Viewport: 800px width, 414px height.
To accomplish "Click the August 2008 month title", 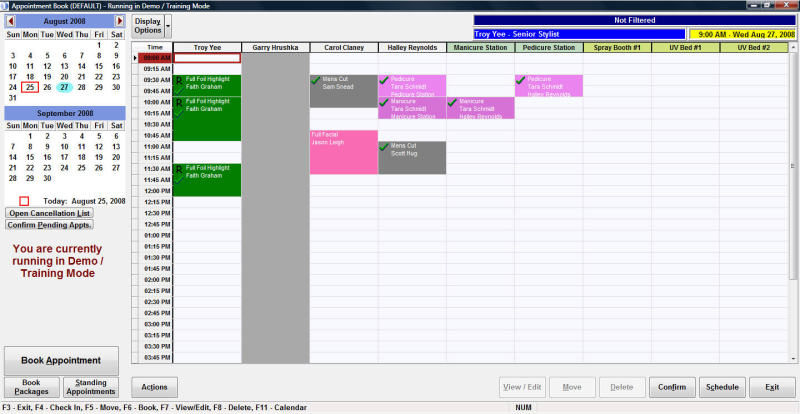I will (x=65, y=21).
